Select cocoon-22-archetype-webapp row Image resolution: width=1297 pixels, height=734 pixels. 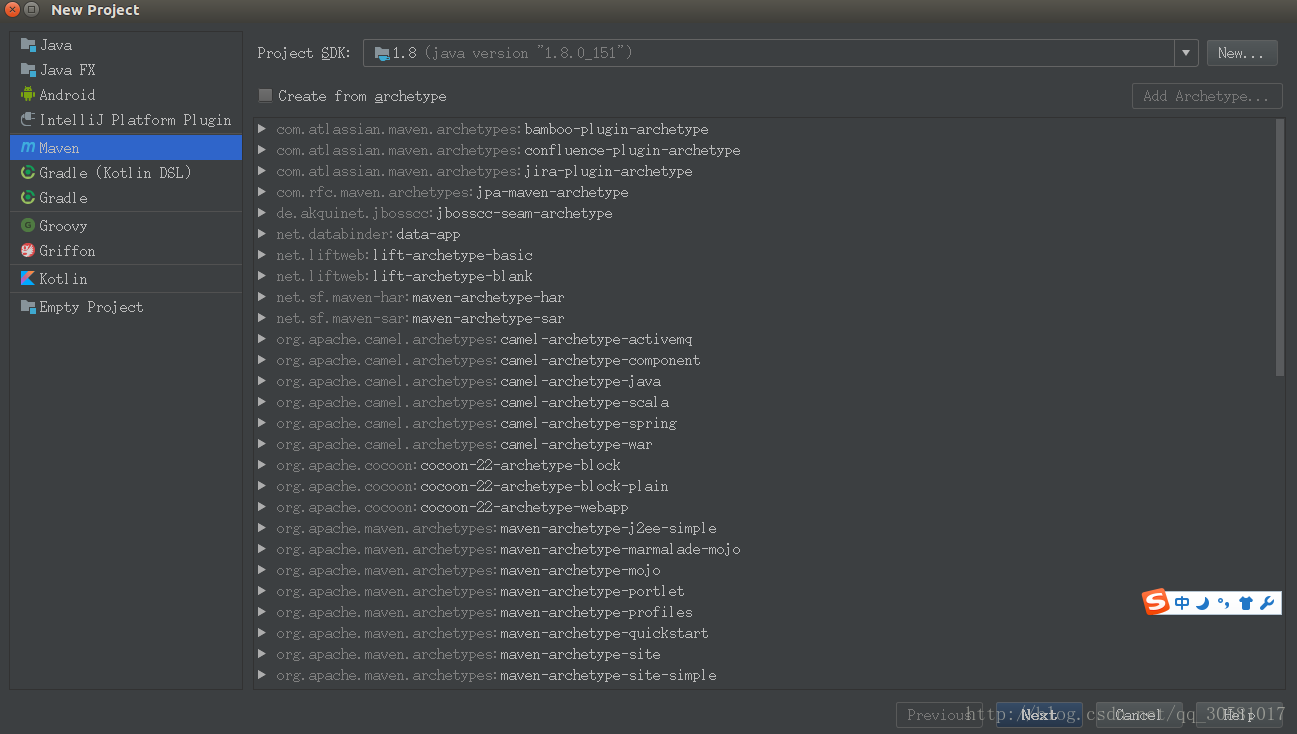[765, 507]
